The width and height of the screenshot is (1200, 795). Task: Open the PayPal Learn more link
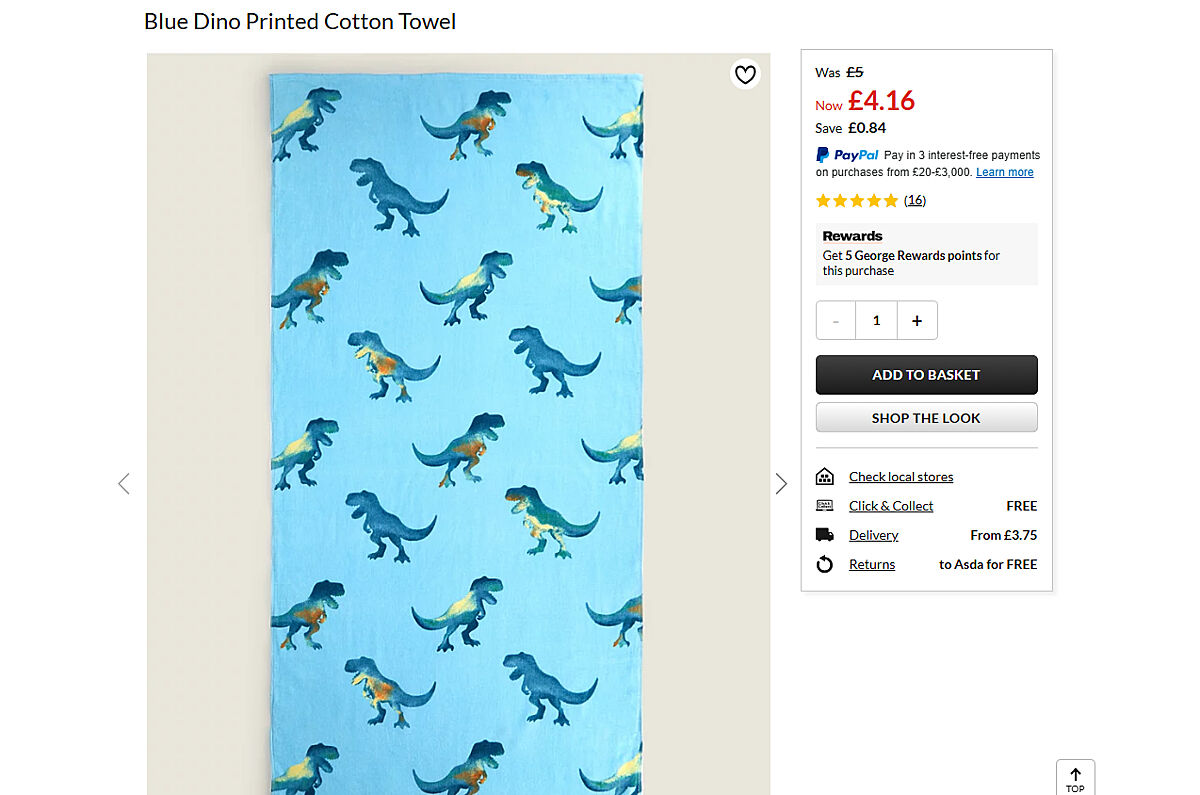pyautogui.click(x=1004, y=172)
